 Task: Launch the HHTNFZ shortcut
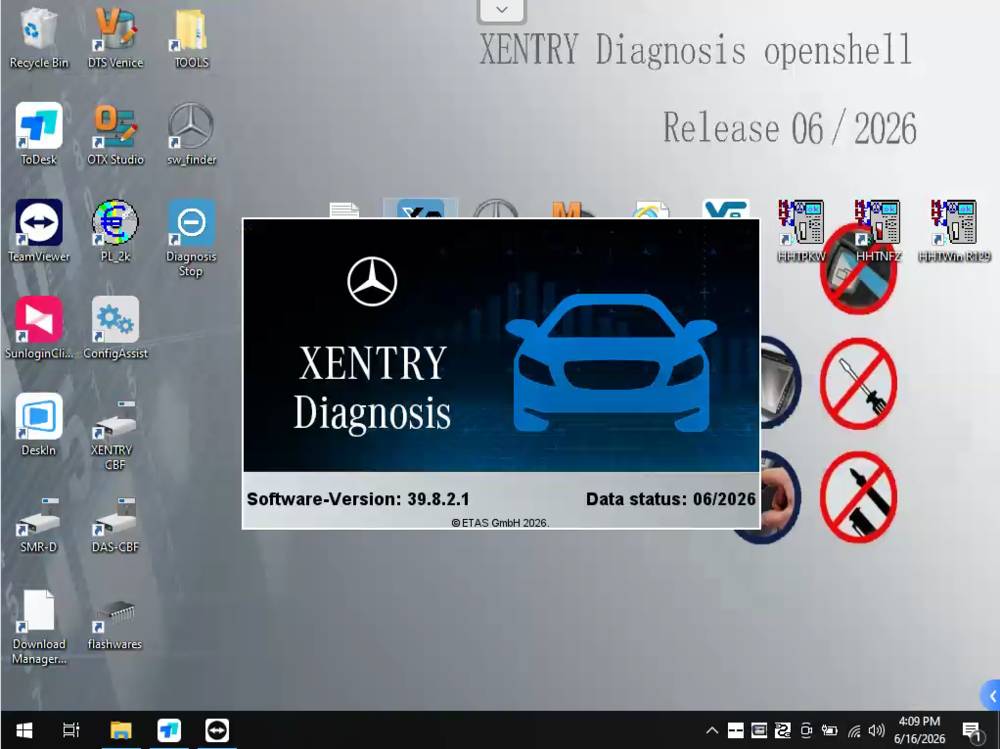tap(878, 231)
